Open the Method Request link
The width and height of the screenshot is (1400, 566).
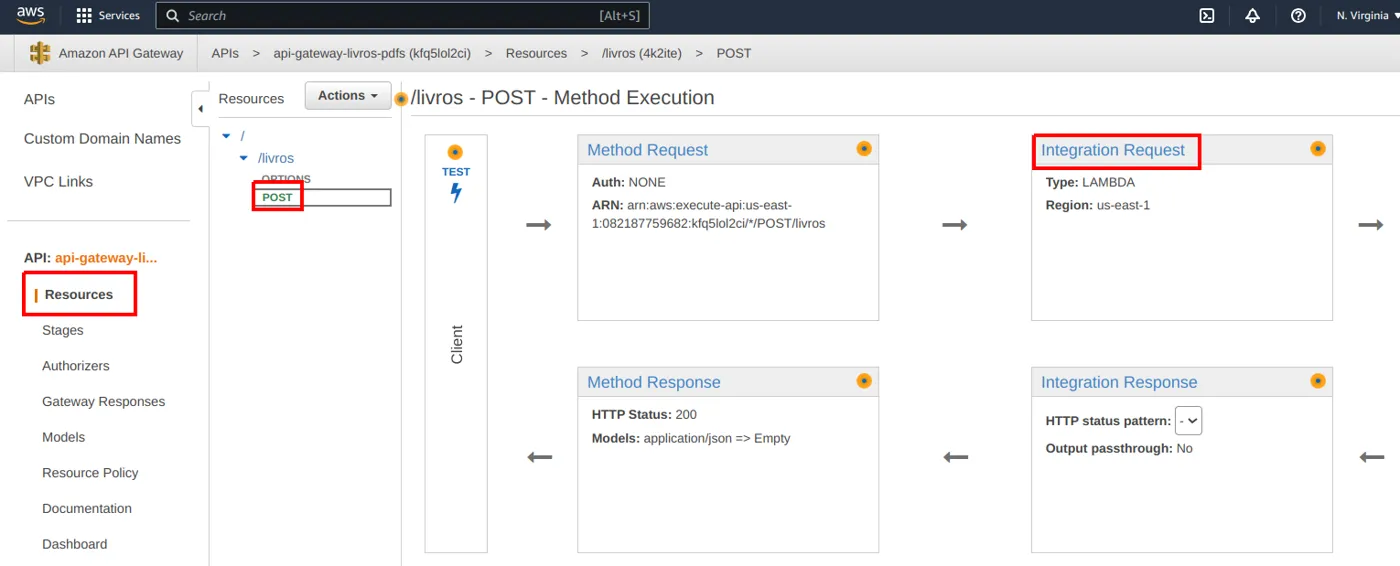tap(647, 150)
